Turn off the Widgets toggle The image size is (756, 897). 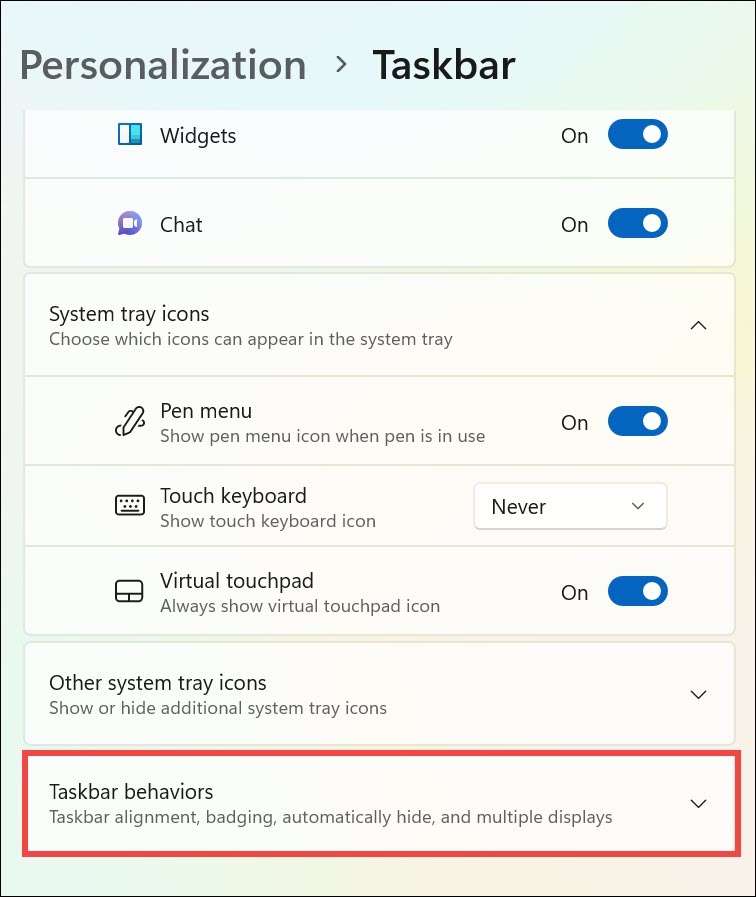click(x=637, y=135)
